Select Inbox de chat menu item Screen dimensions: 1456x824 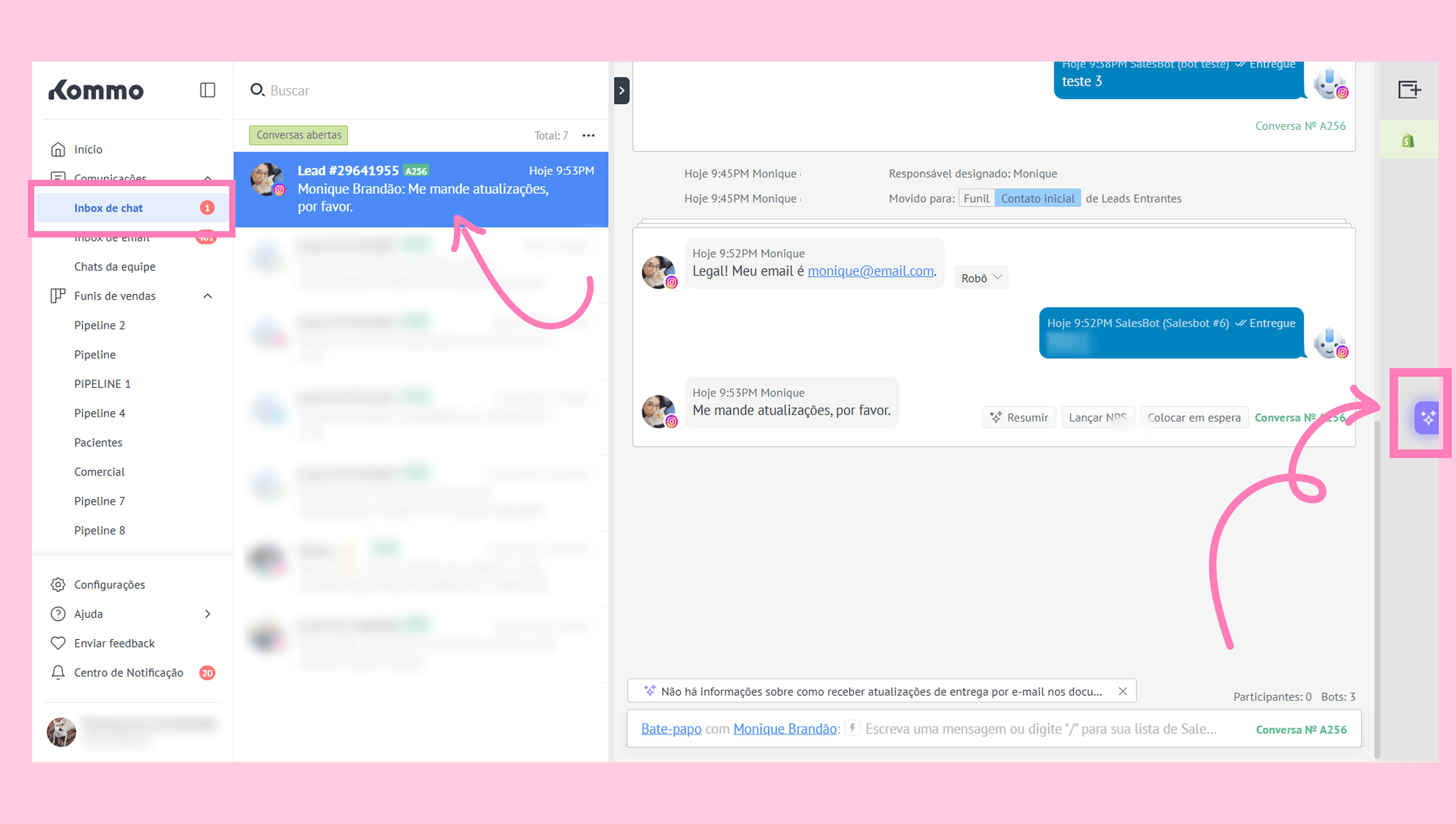109,208
